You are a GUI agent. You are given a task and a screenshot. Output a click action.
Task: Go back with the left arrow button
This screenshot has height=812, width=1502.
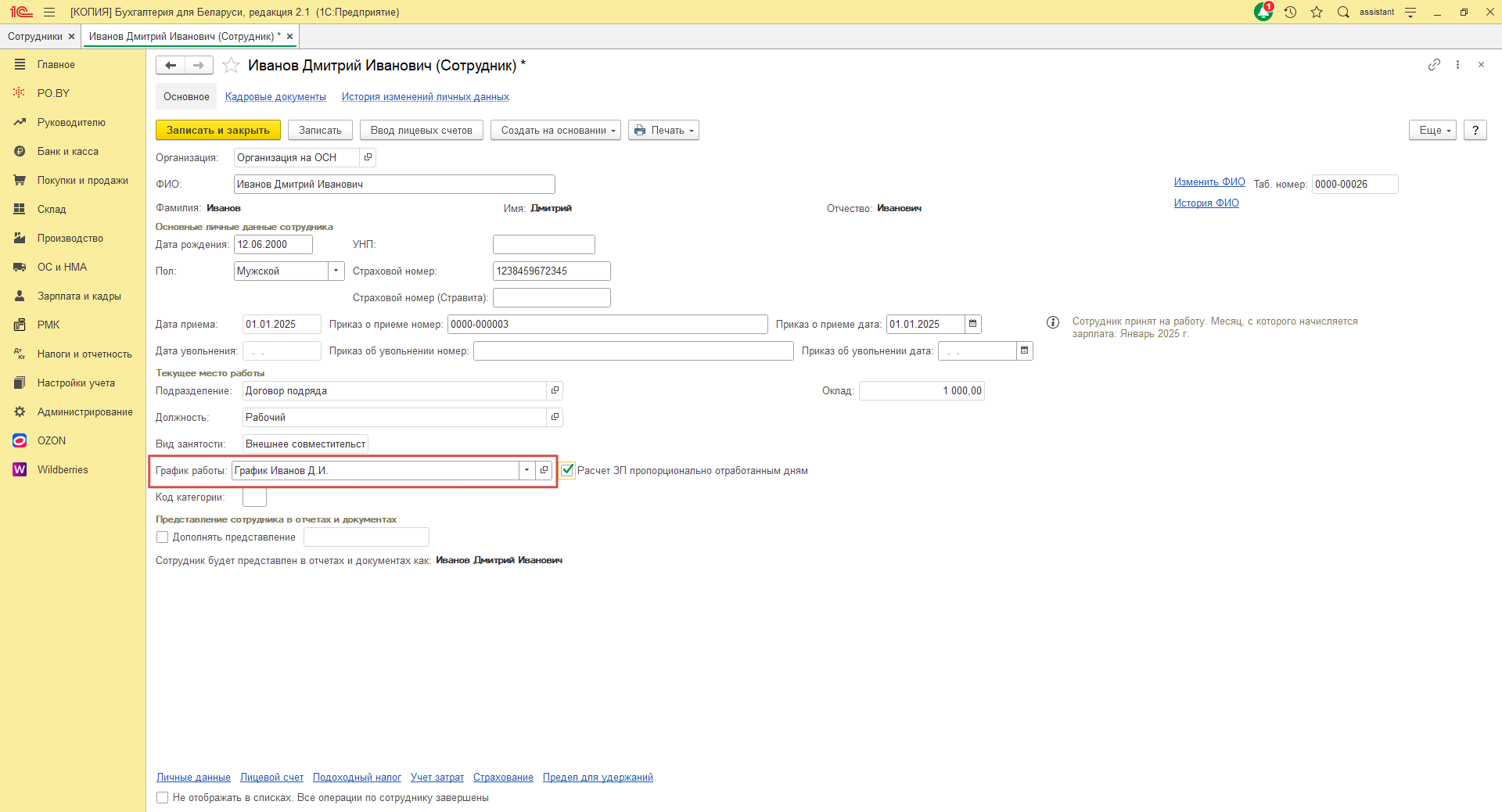(171, 66)
